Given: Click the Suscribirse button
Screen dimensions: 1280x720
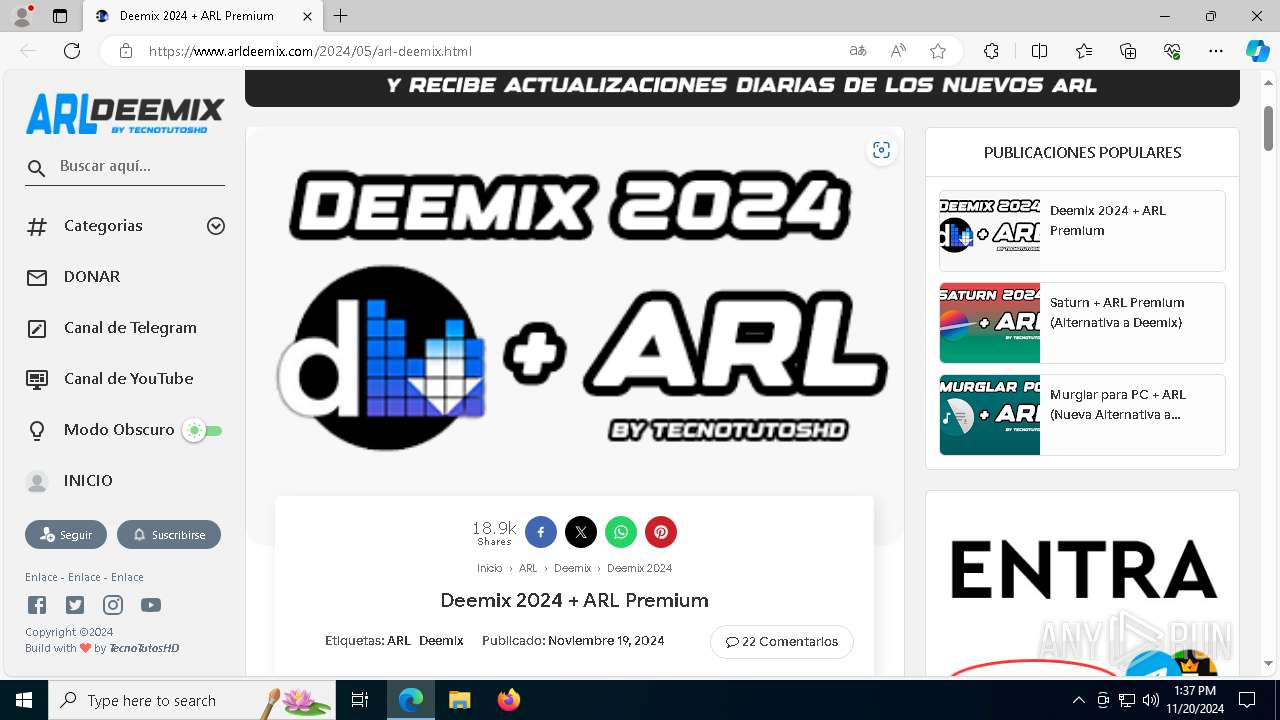Looking at the screenshot, I should (x=169, y=535).
